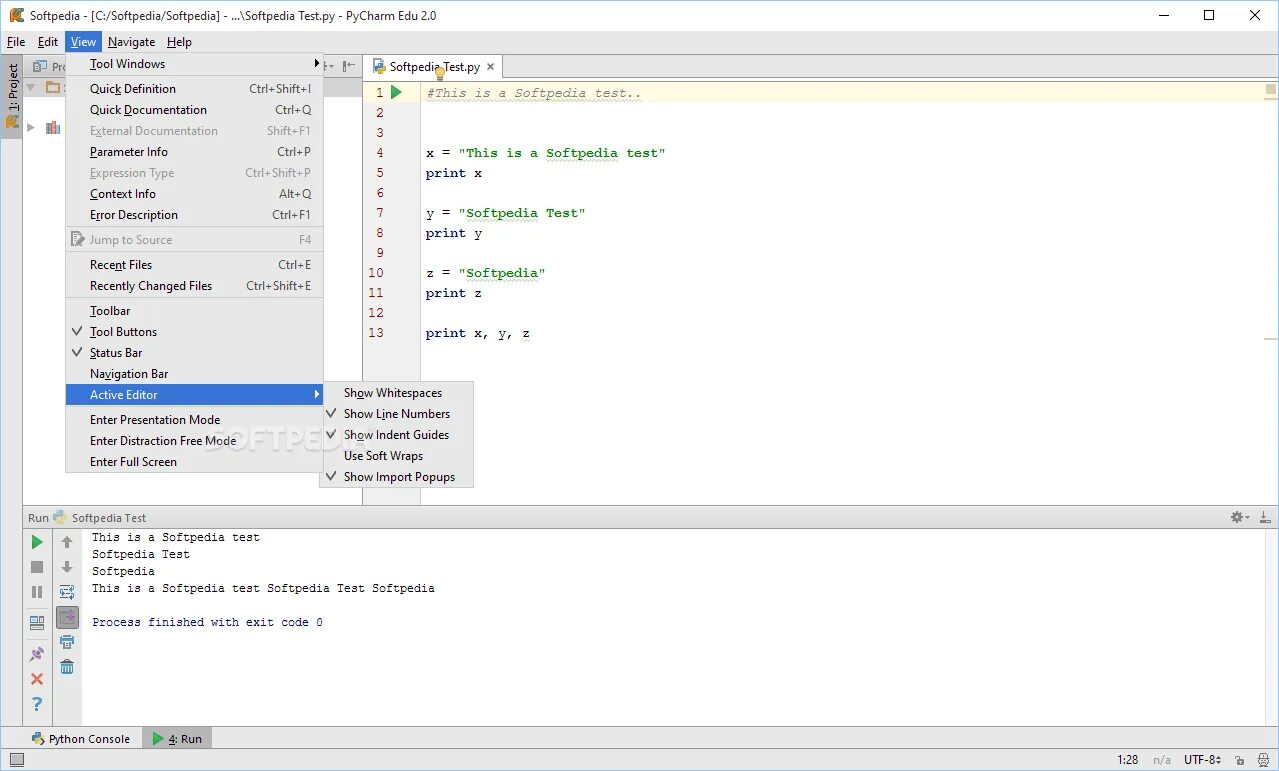The height and width of the screenshot is (771, 1279).
Task: Click the Pause output icon
Action: (37, 592)
